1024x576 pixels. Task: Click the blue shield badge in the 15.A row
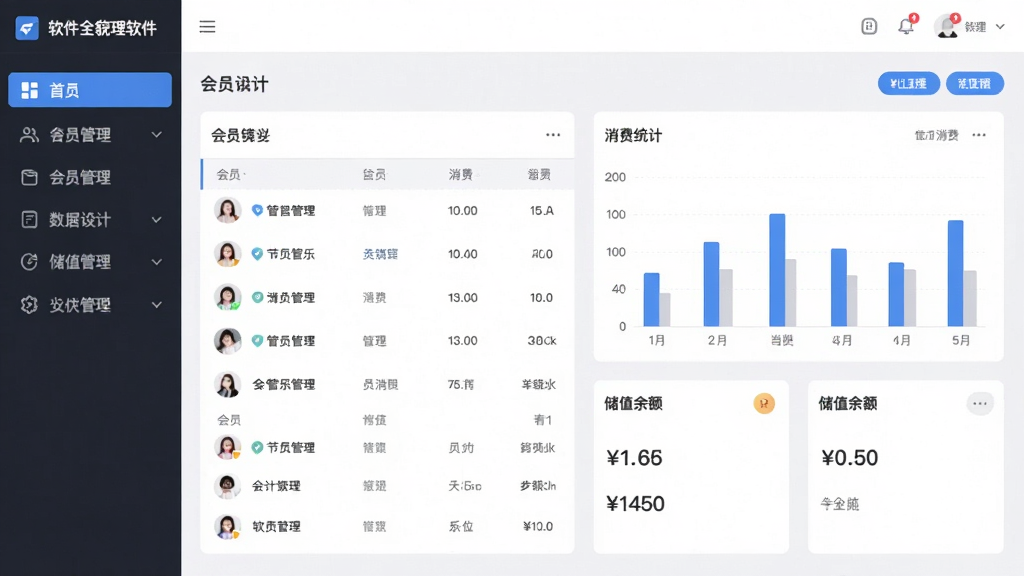pyautogui.click(x=257, y=210)
